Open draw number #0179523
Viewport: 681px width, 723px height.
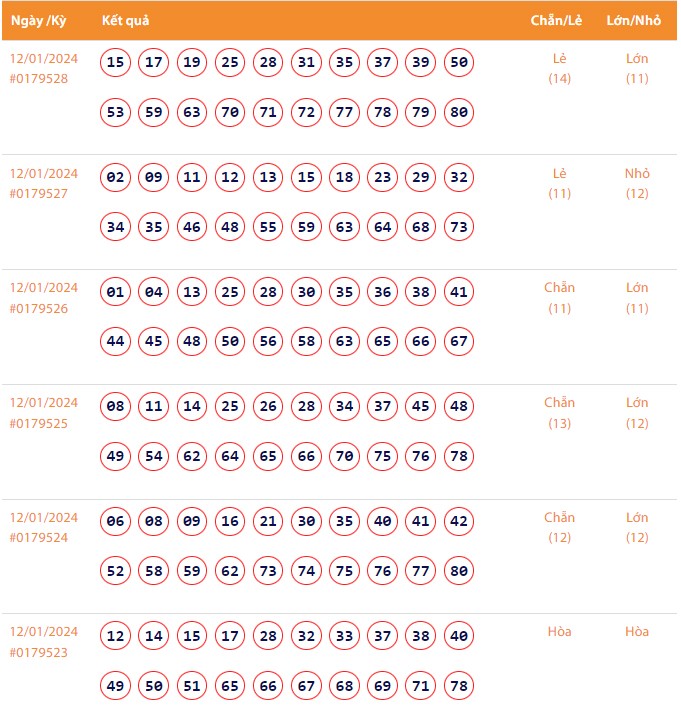tap(39, 652)
